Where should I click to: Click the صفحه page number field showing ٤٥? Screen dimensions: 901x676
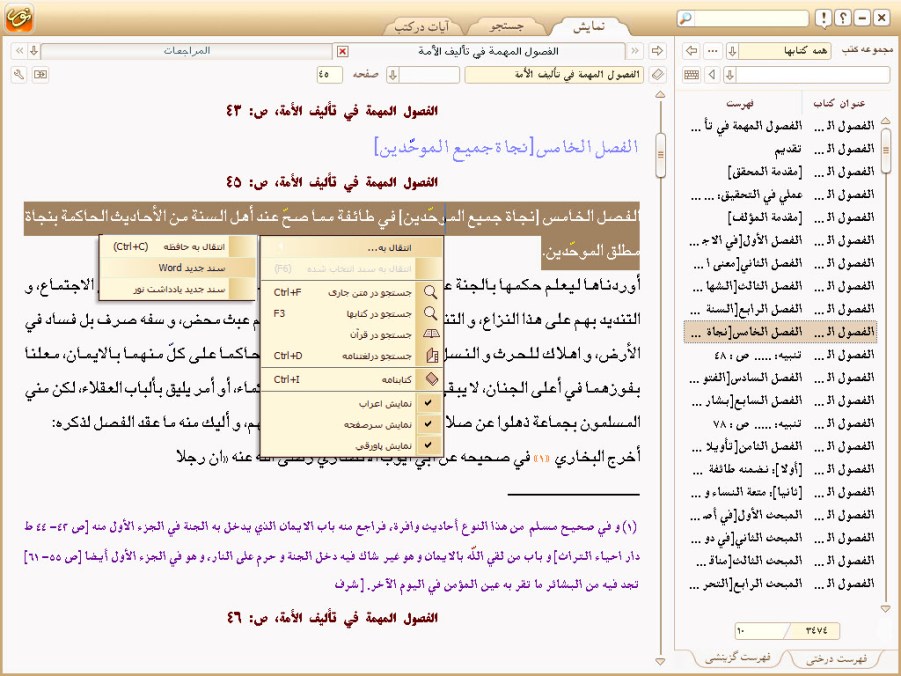point(329,75)
